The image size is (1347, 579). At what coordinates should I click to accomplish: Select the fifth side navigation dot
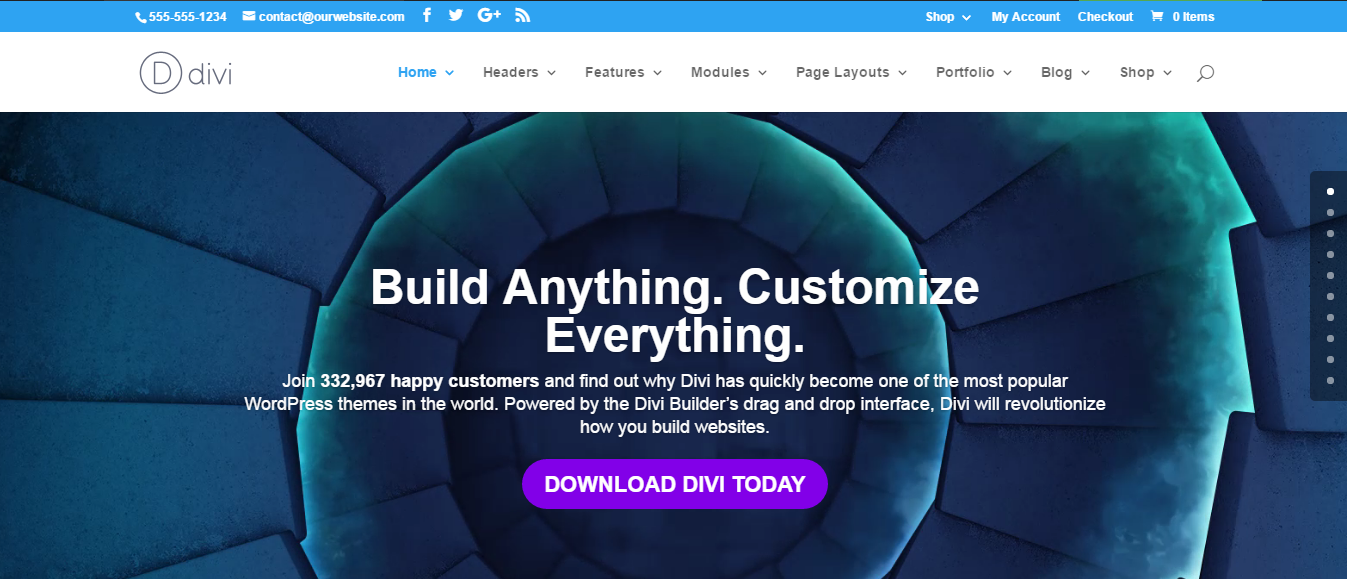(x=1330, y=275)
